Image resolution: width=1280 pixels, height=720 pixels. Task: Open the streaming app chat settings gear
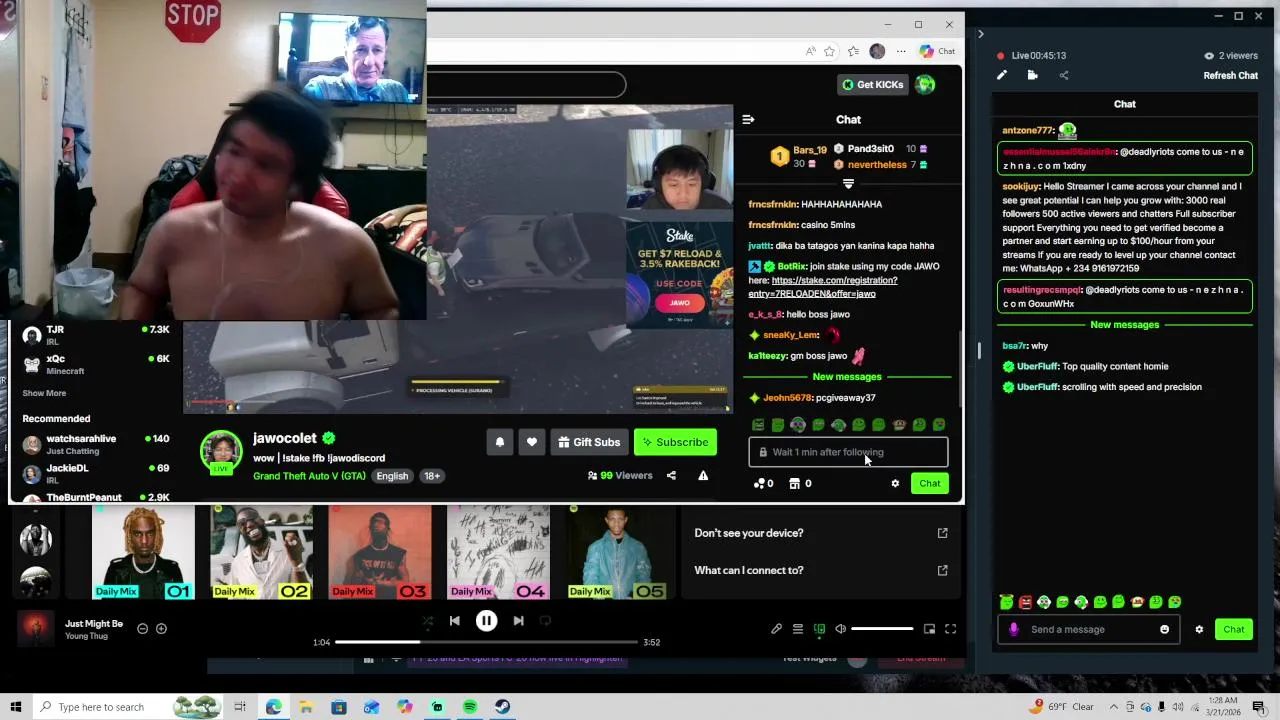[1199, 630]
